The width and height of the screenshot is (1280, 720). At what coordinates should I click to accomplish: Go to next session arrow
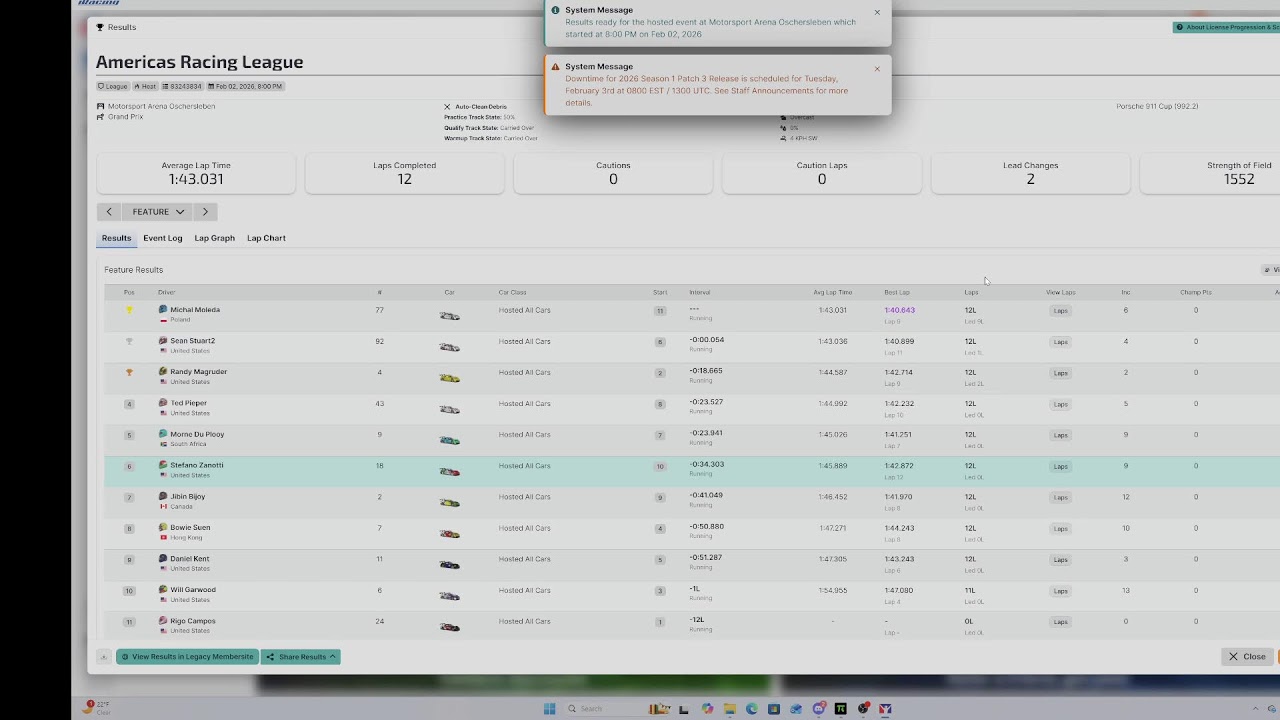205,212
